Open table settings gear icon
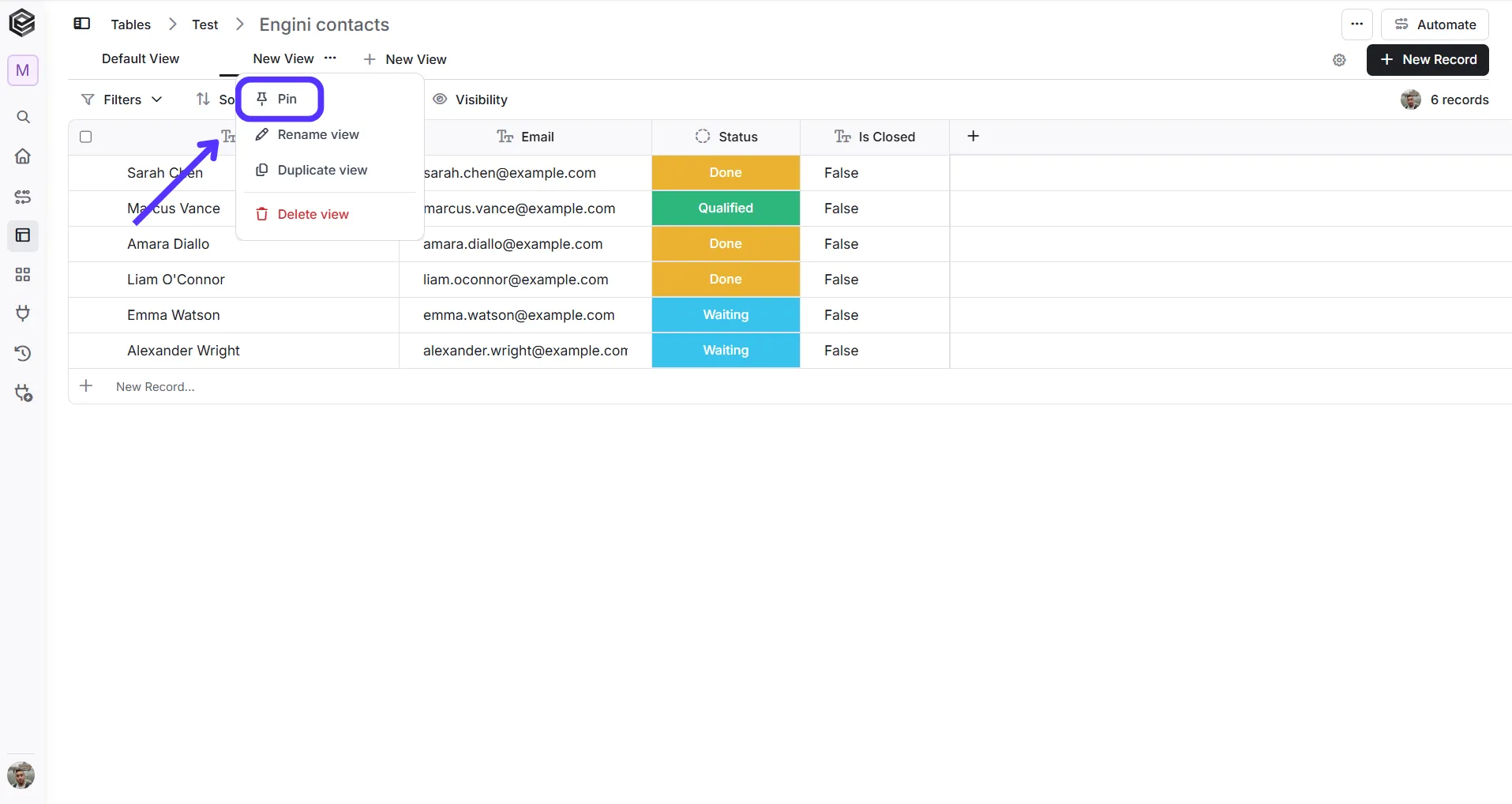This screenshot has width=1512, height=804. (x=1339, y=60)
